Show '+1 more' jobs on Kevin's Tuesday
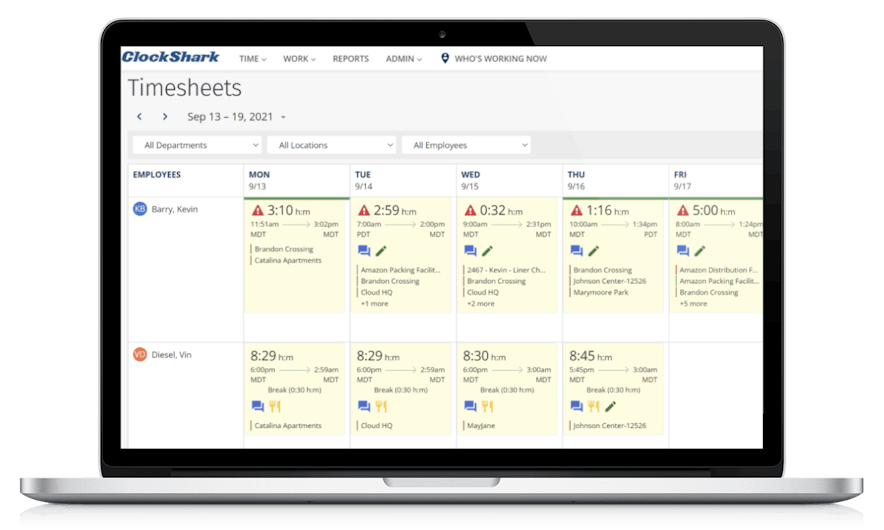This screenshot has width=884, height=530. [x=374, y=303]
